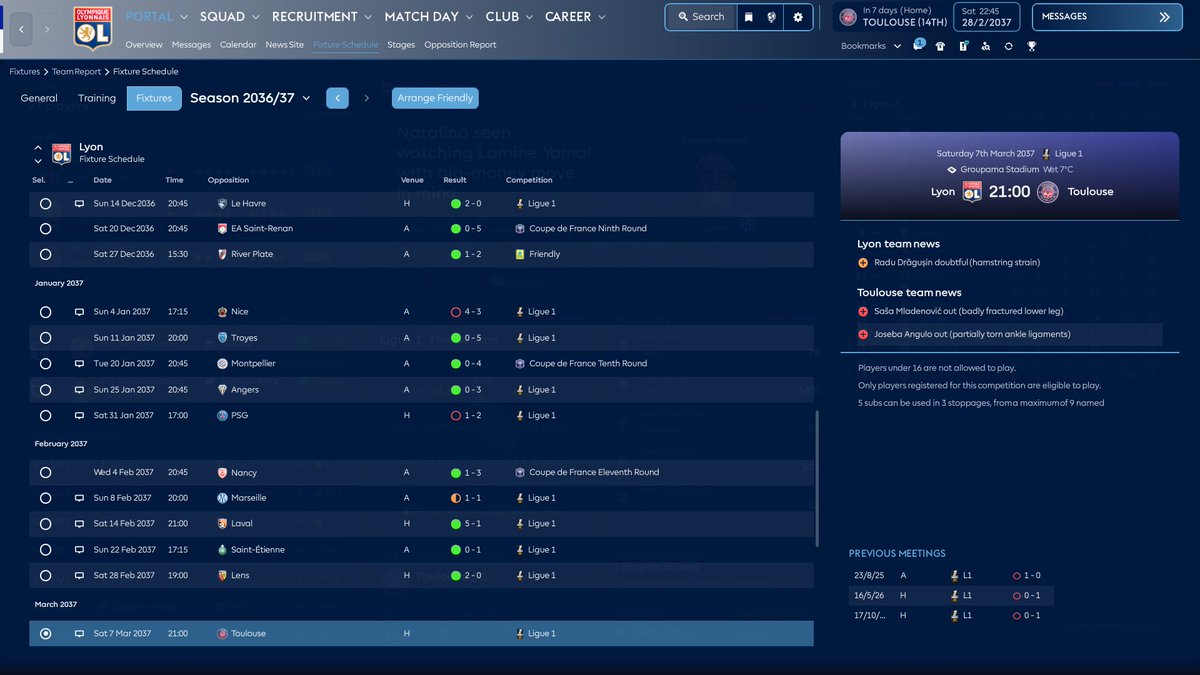Viewport: 1200px width, 675px height.
Task: Select the EA Saint-Renan fixture radio button
Action: (x=45, y=229)
